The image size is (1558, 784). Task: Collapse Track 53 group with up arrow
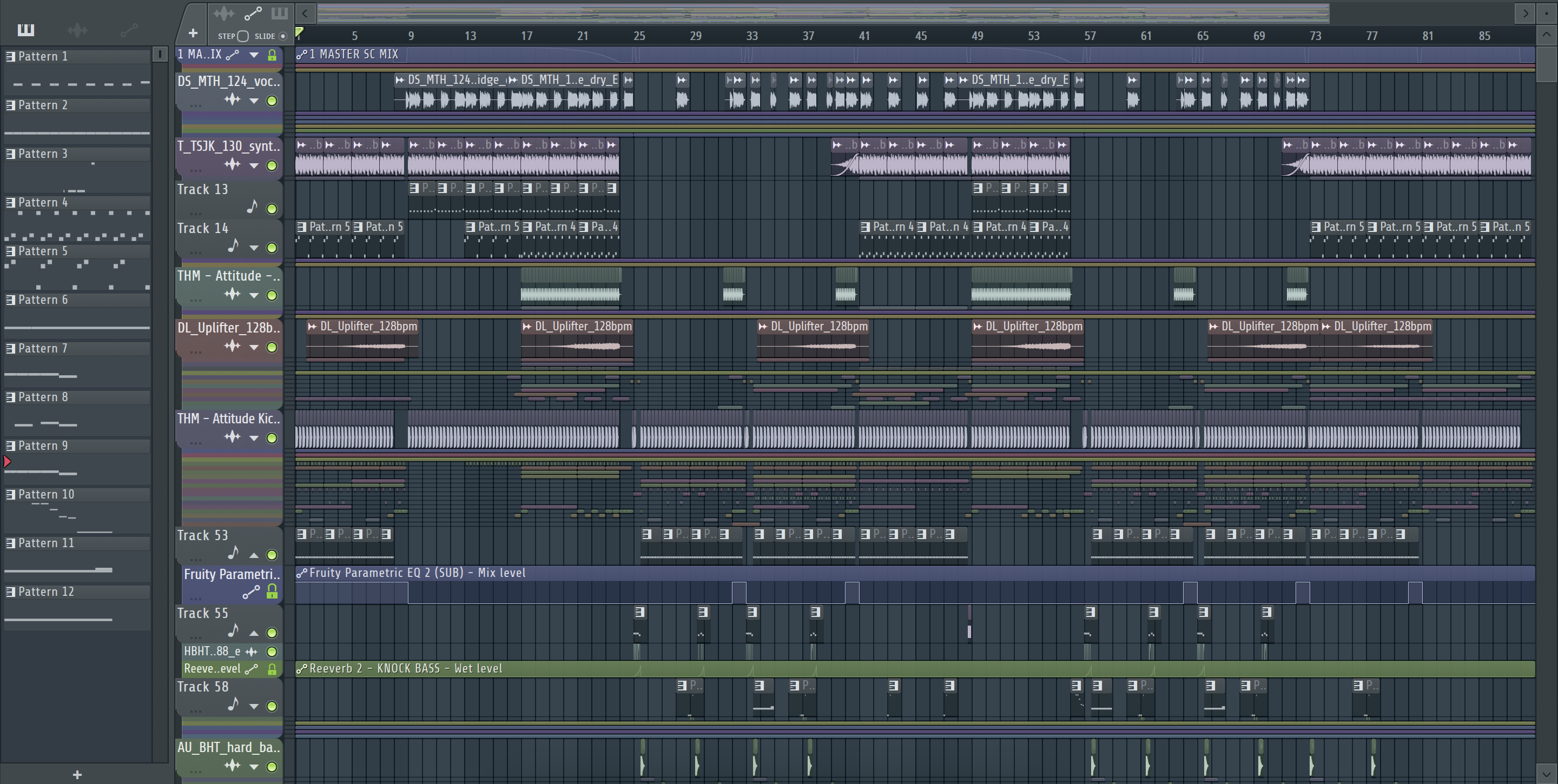pyautogui.click(x=254, y=555)
